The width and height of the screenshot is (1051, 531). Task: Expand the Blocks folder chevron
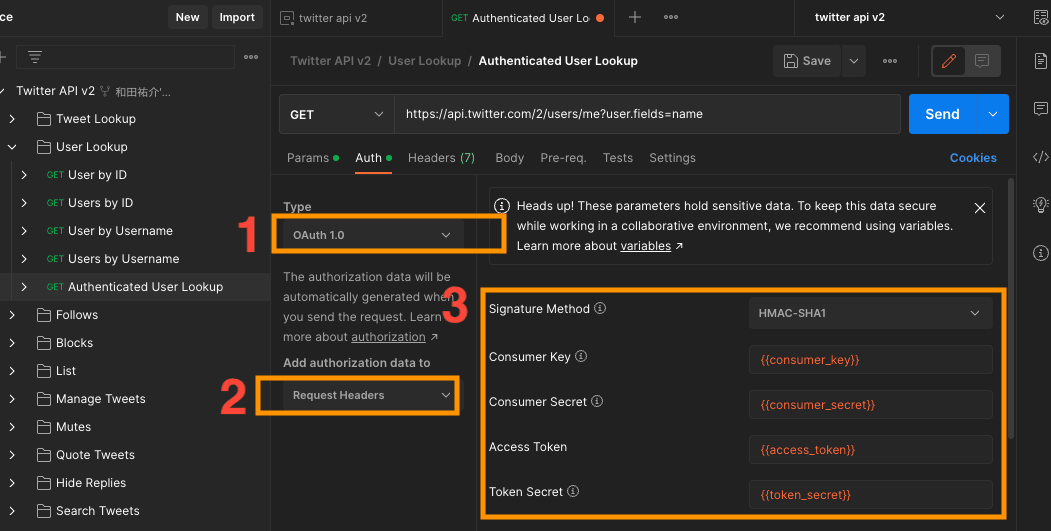click(x=12, y=343)
